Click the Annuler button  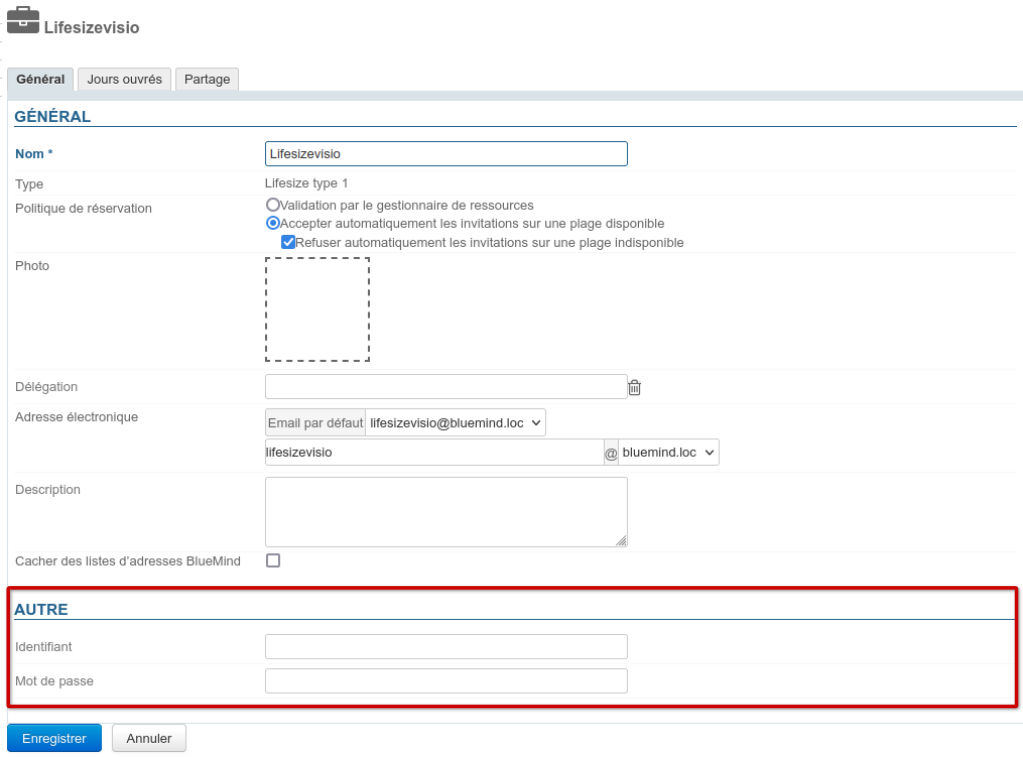click(149, 738)
